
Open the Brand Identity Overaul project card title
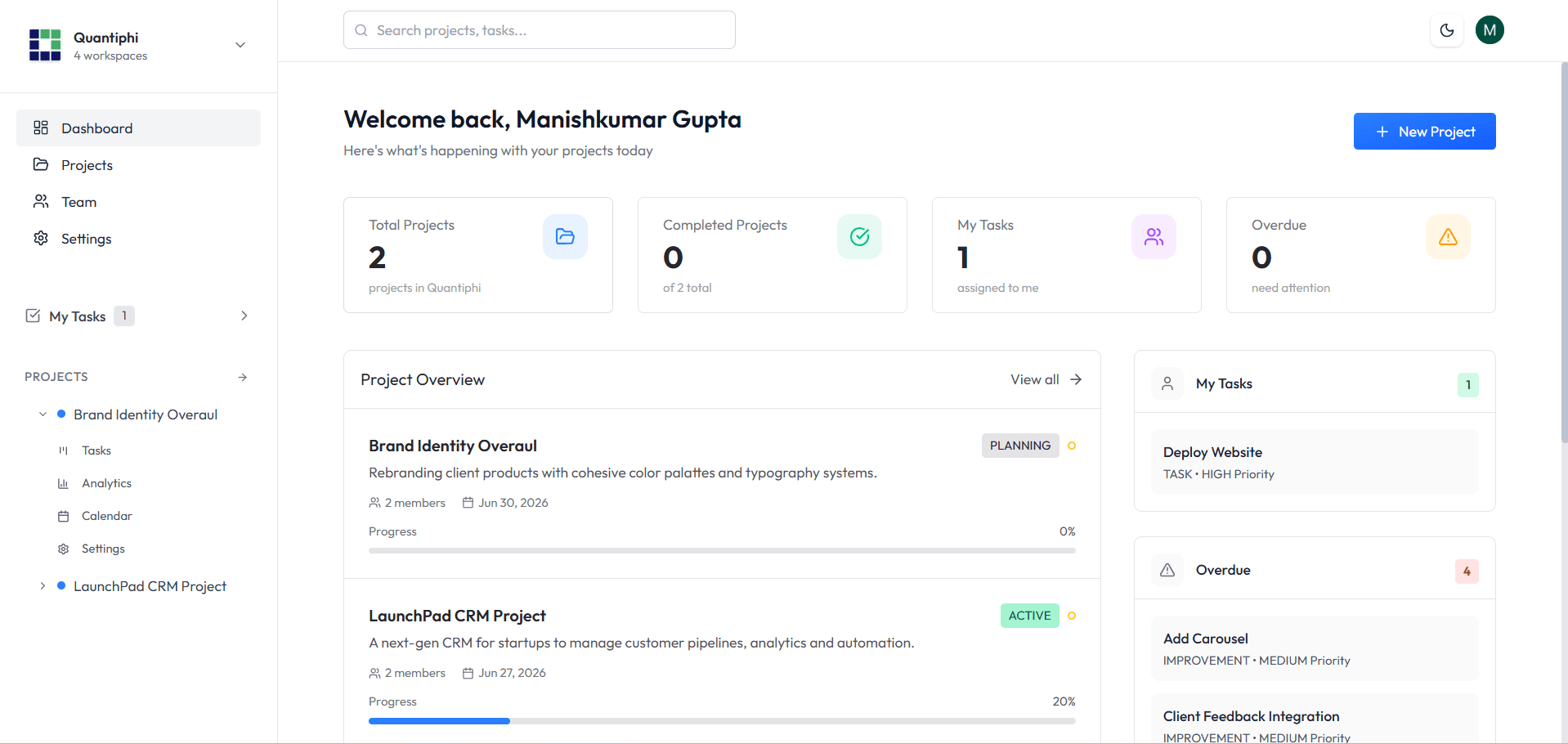coord(453,446)
